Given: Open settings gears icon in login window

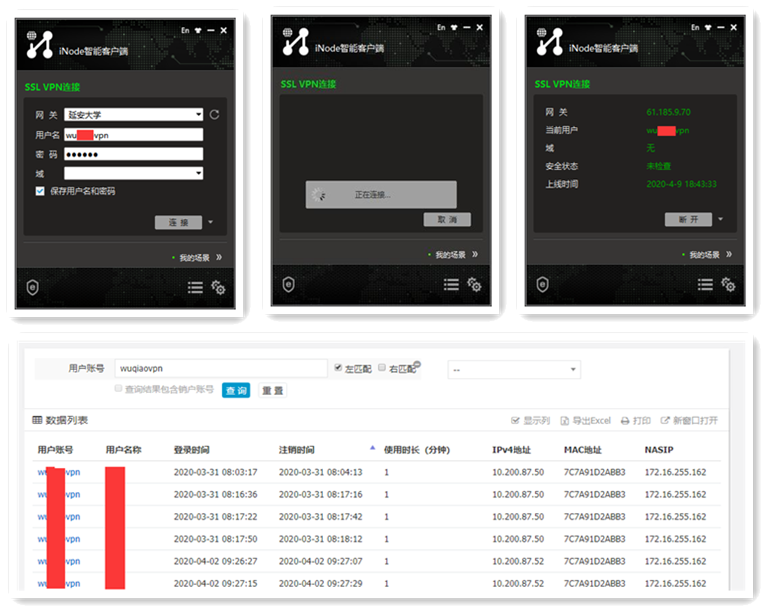Looking at the screenshot, I should click(x=218, y=287).
